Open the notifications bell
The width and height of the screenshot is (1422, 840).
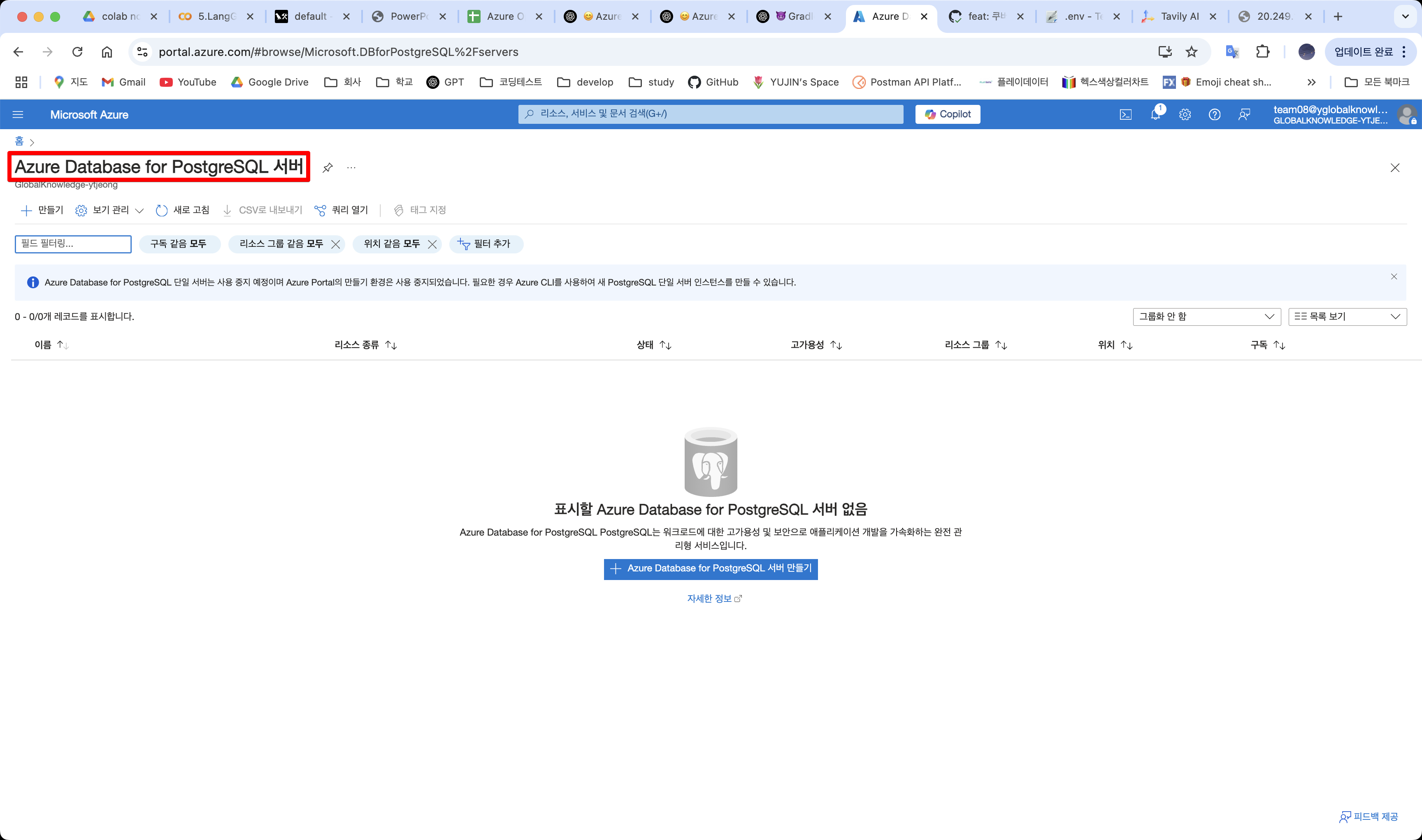(1156, 114)
